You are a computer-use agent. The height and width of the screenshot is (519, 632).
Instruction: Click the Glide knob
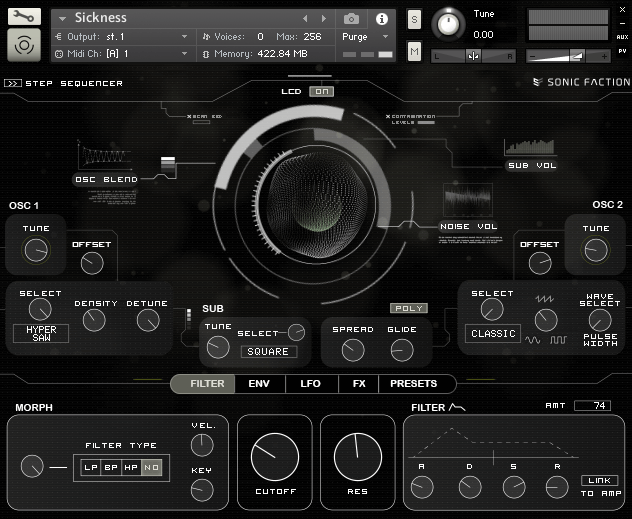402,350
